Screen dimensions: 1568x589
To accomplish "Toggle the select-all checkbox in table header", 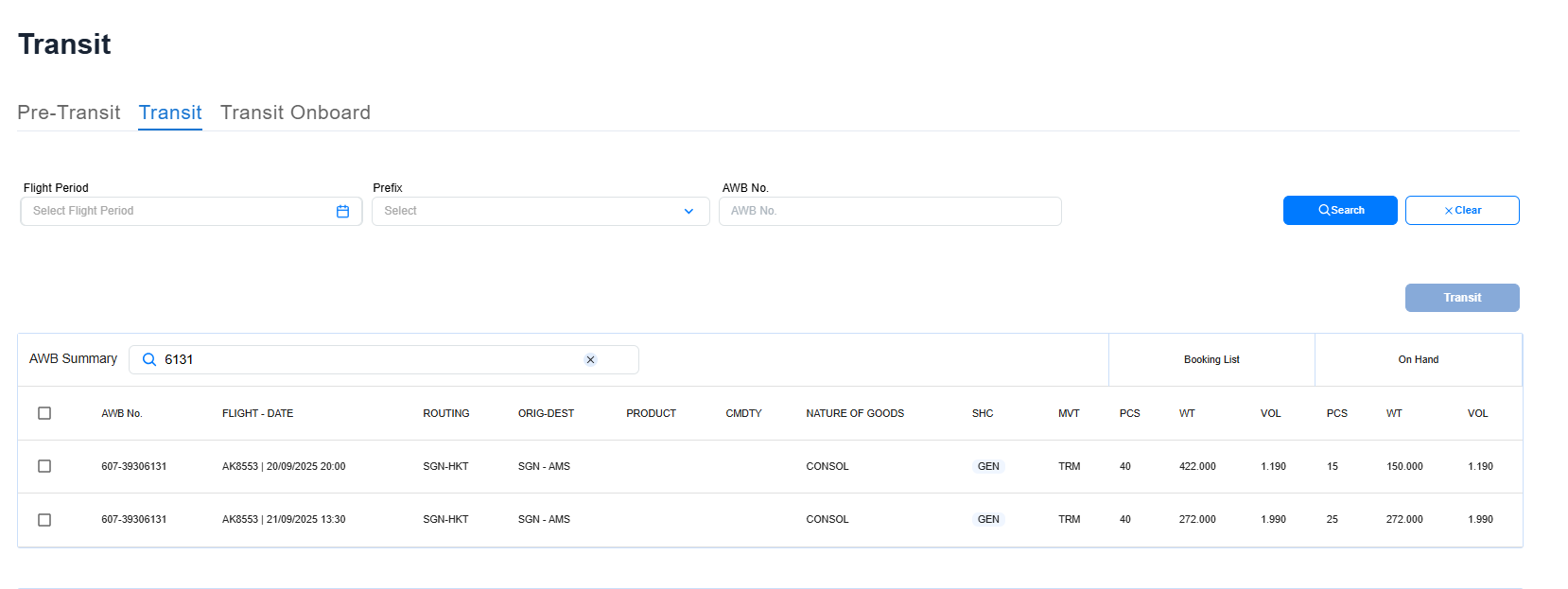I will [x=44, y=413].
